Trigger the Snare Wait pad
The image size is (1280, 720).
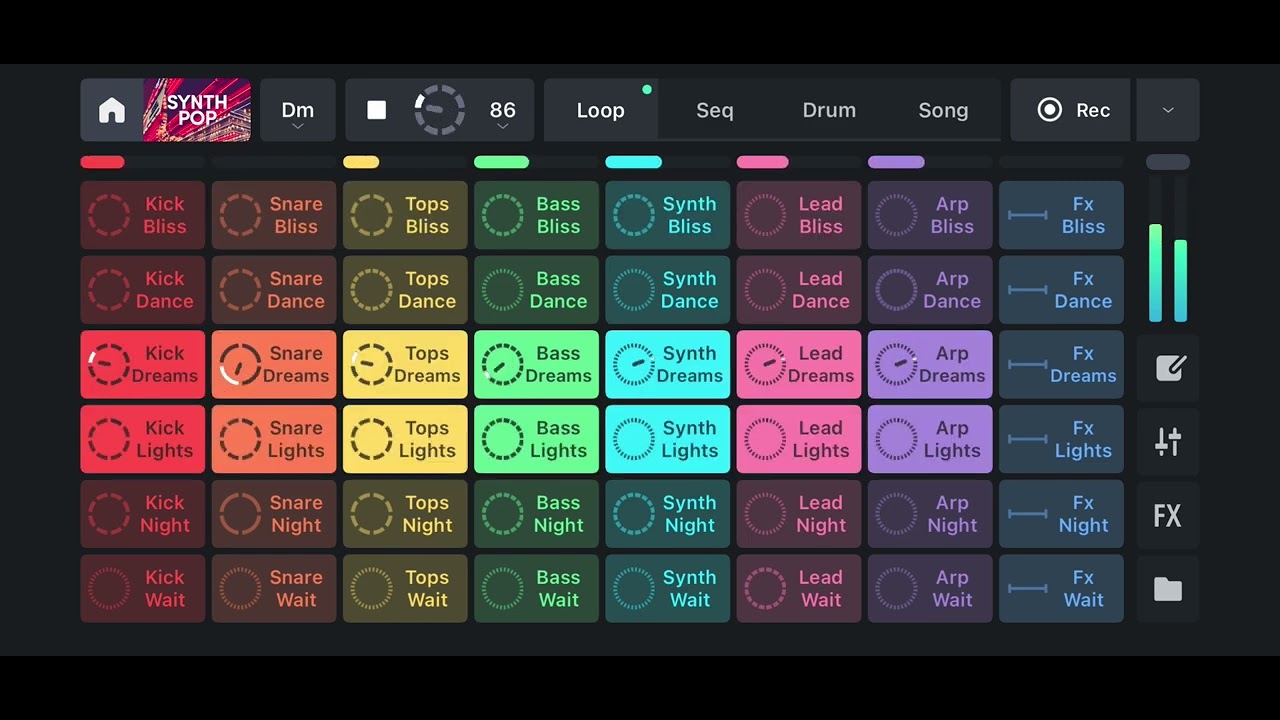click(274, 589)
